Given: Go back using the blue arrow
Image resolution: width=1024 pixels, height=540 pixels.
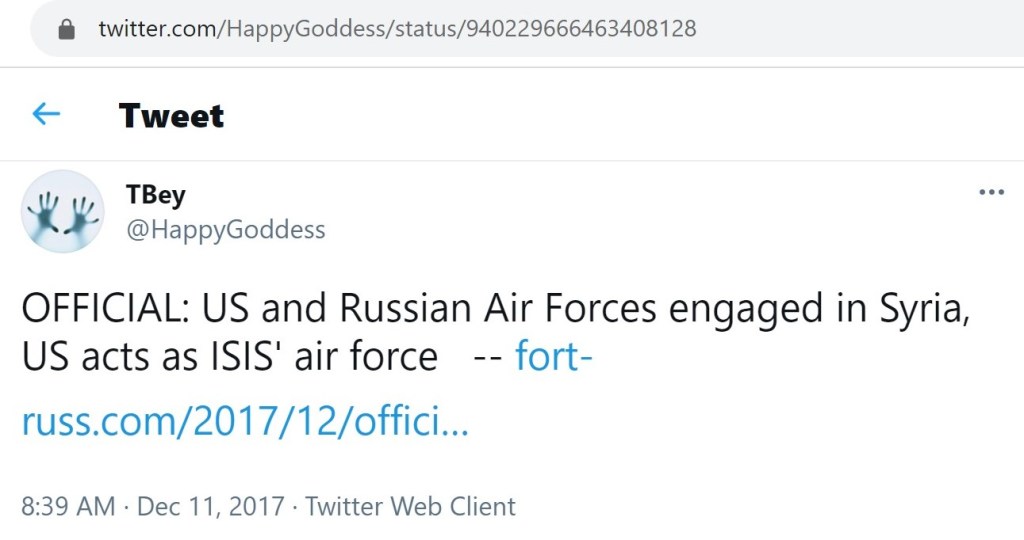Looking at the screenshot, I should 46,115.
